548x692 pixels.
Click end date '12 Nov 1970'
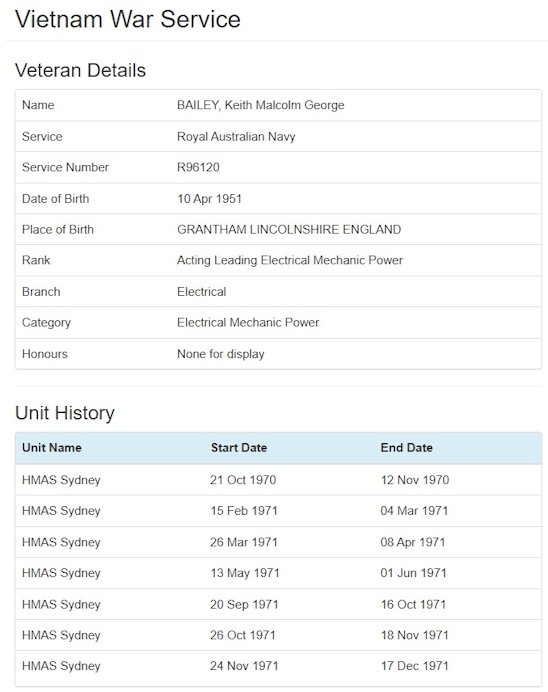click(415, 480)
